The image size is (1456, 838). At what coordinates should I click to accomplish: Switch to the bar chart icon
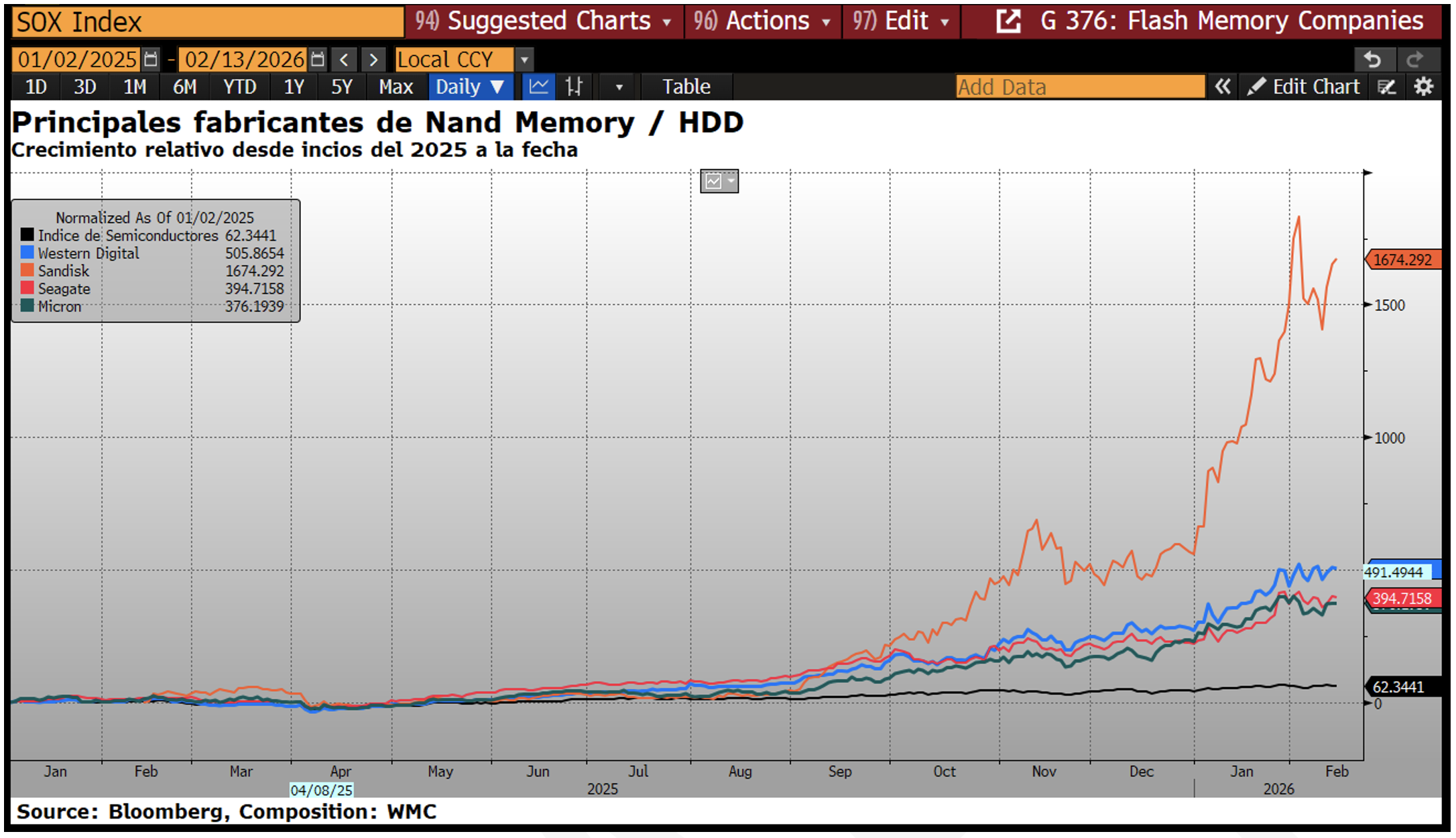pos(574,86)
